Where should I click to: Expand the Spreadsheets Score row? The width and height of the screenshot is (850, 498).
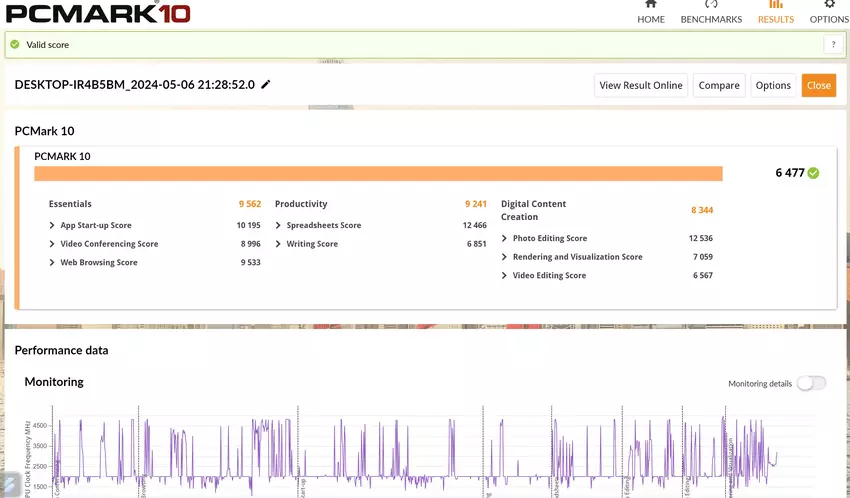tap(278, 226)
